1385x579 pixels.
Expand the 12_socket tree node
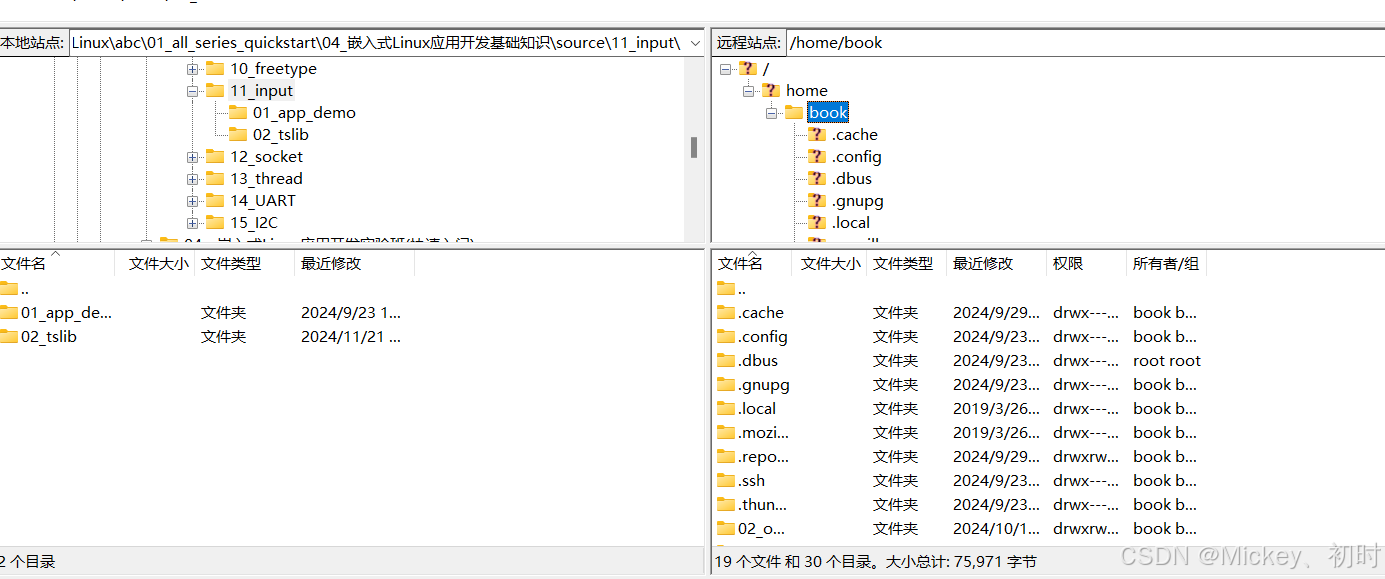tap(192, 156)
